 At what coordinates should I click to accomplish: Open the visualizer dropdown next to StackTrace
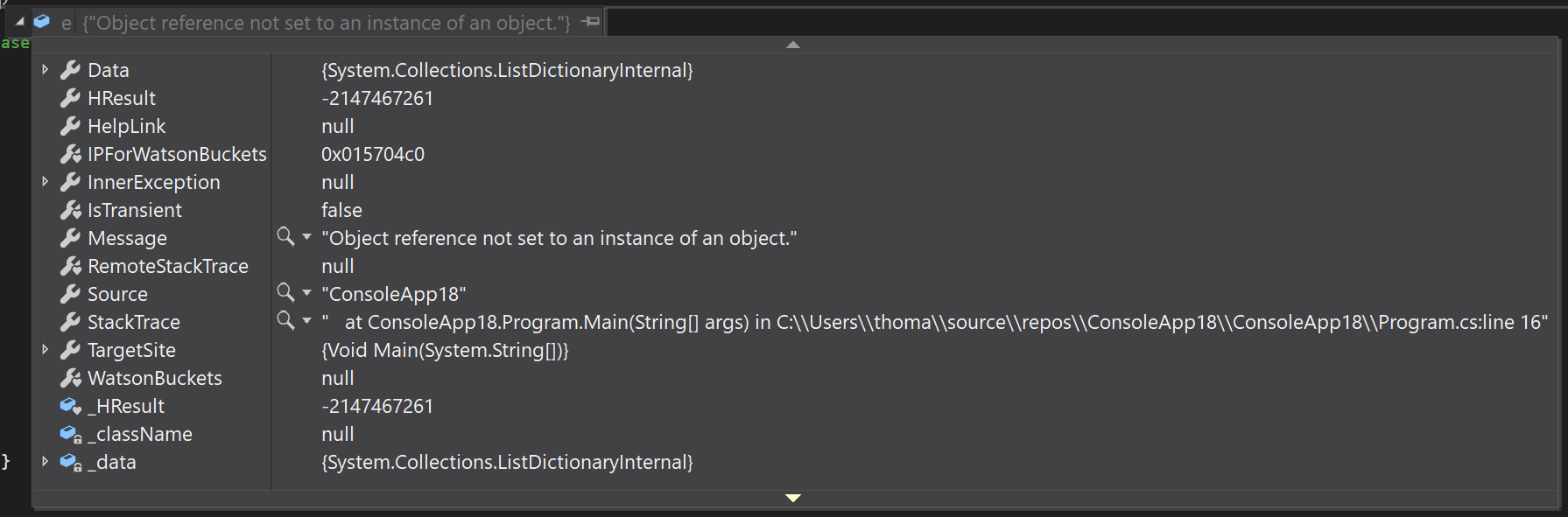[306, 321]
